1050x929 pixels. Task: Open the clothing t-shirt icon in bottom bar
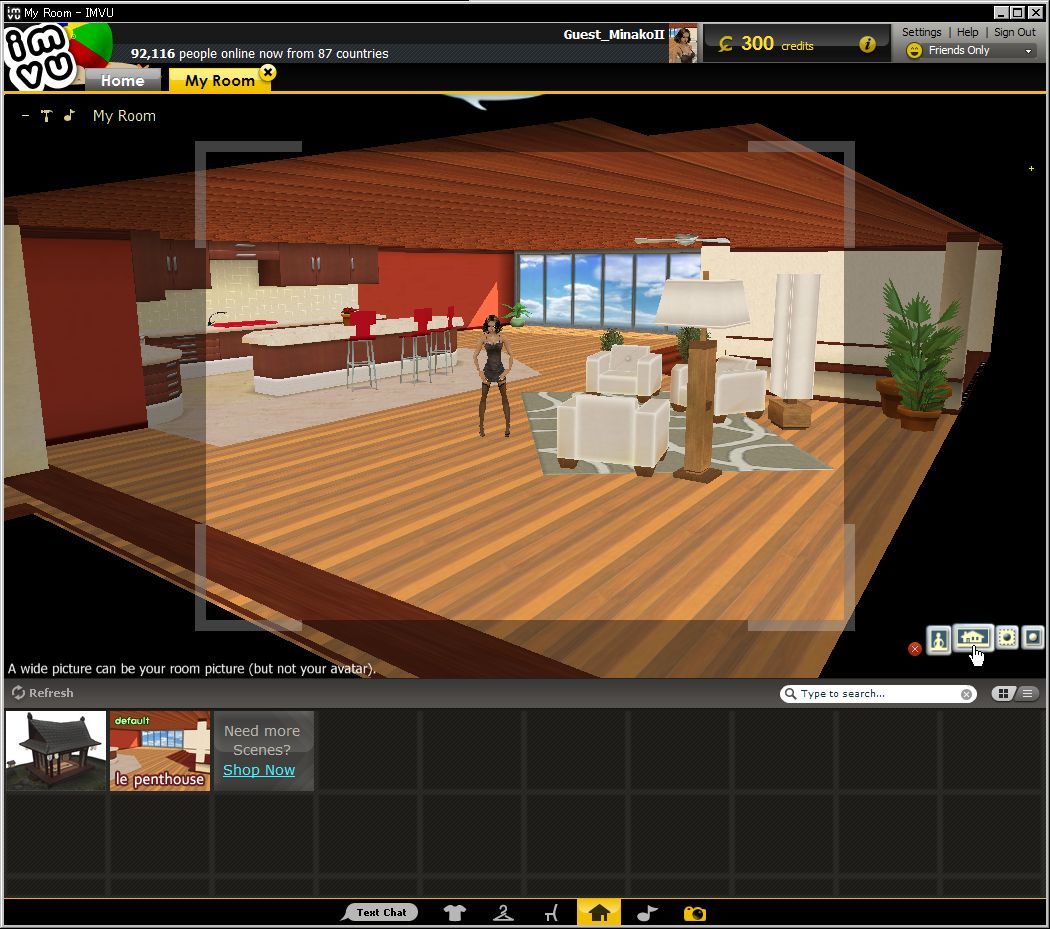455,913
